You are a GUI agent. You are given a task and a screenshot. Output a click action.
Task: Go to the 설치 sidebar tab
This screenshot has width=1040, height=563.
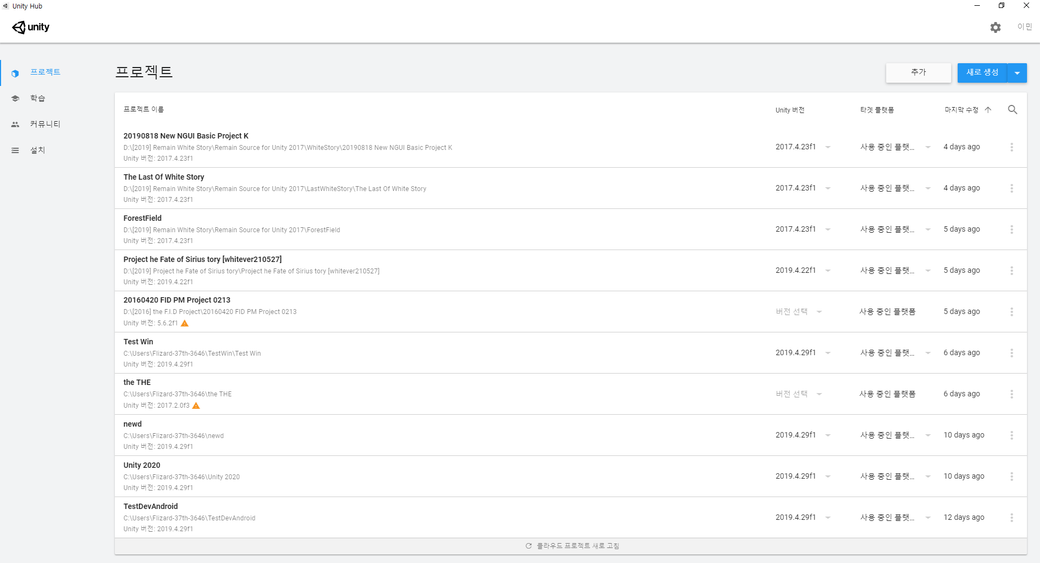point(37,150)
